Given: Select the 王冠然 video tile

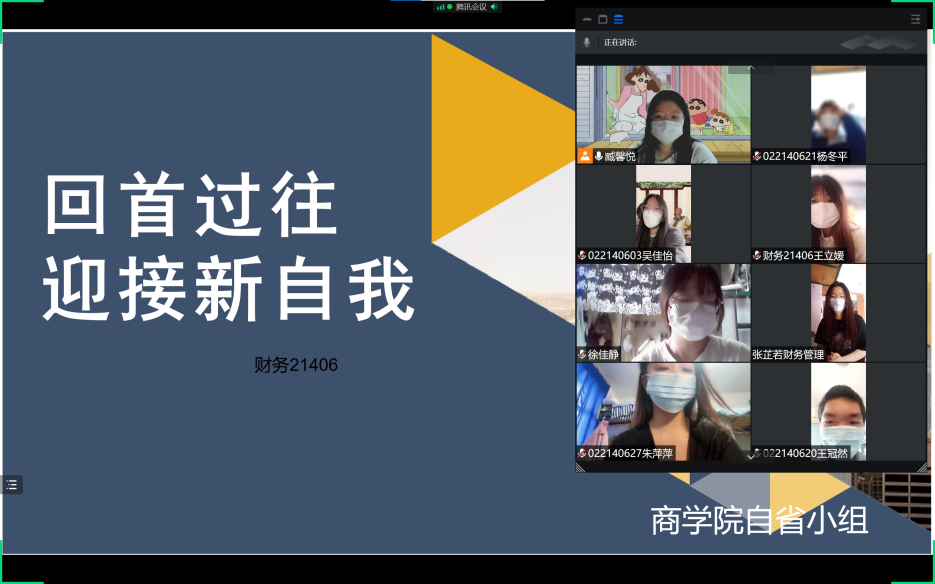Looking at the screenshot, I should coord(838,411).
